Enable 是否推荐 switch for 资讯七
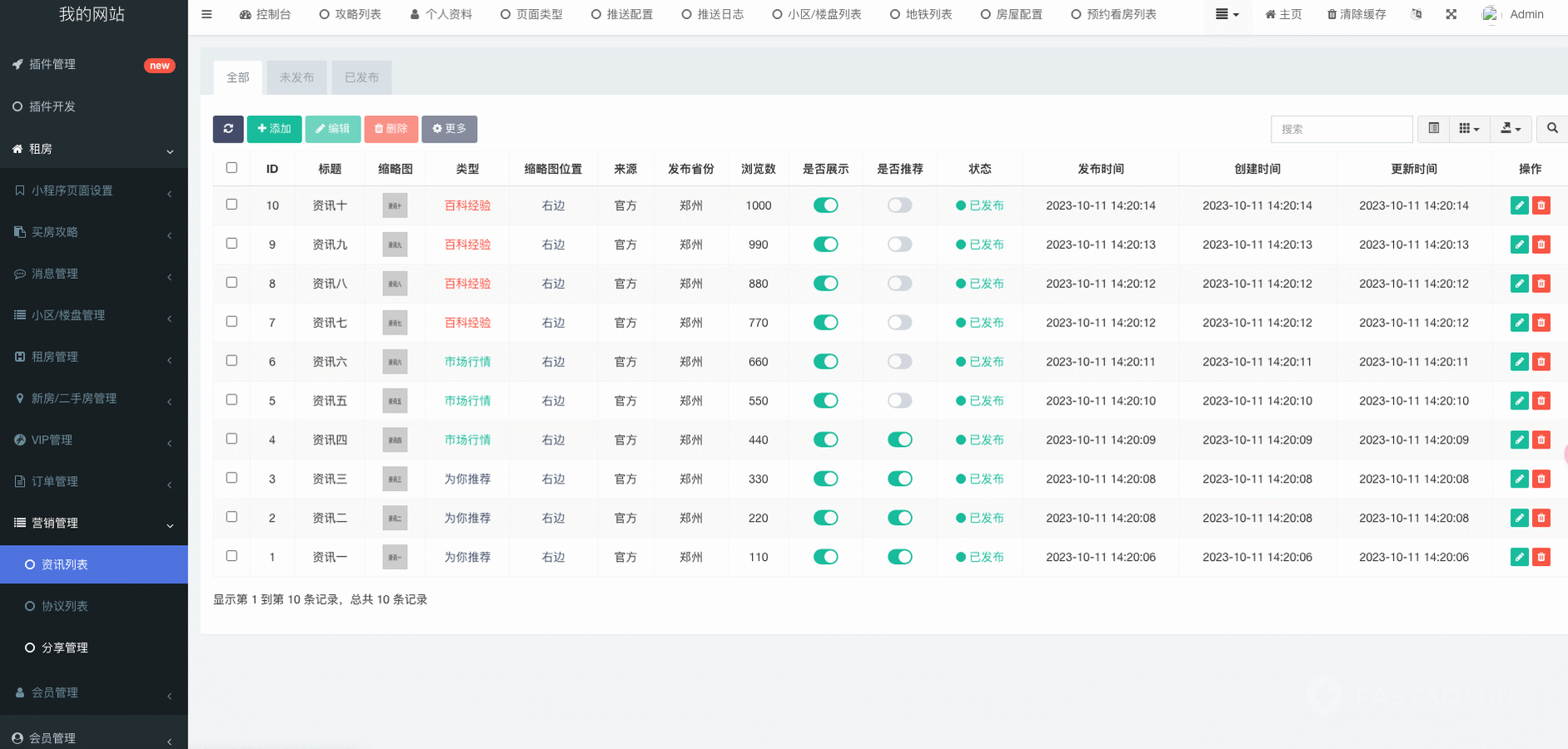 899,323
